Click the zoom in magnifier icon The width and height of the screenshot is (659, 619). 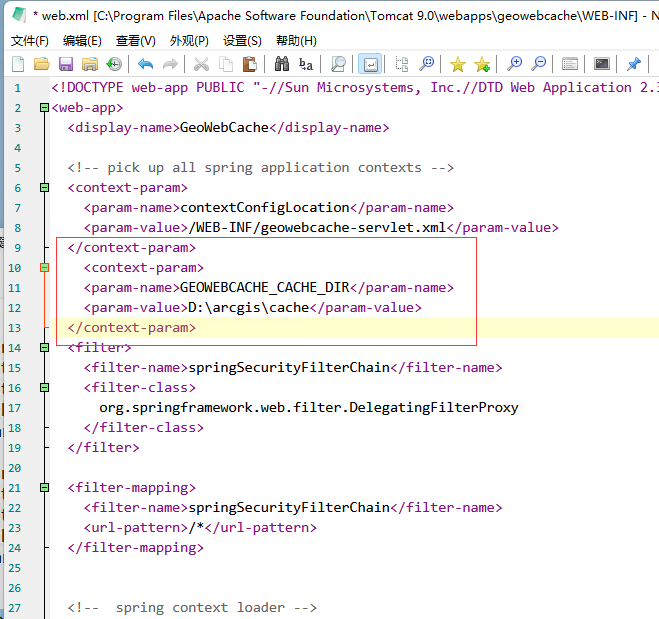(515, 64)
